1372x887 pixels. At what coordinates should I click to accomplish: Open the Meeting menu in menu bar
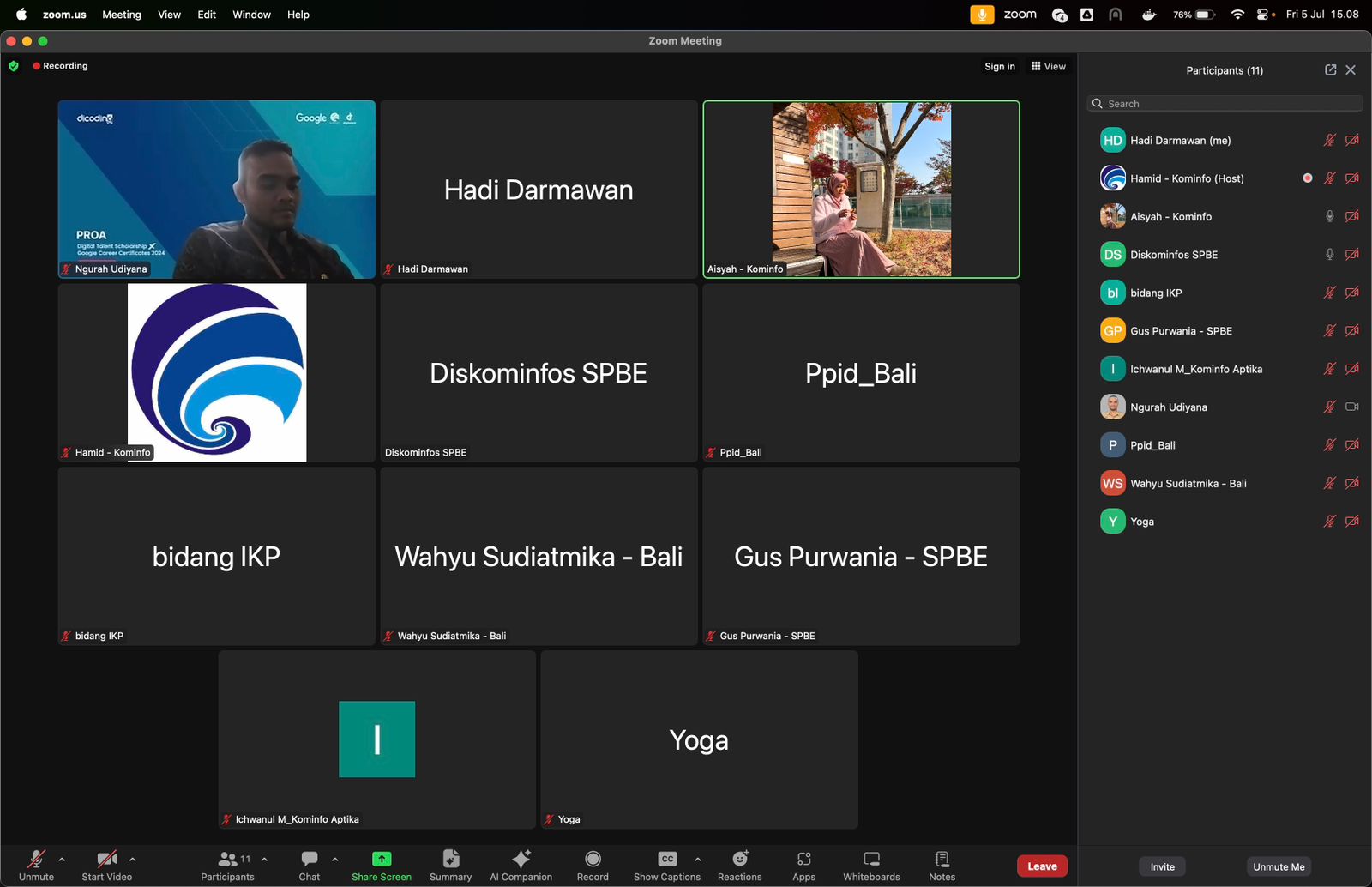[x=122, y=15]
